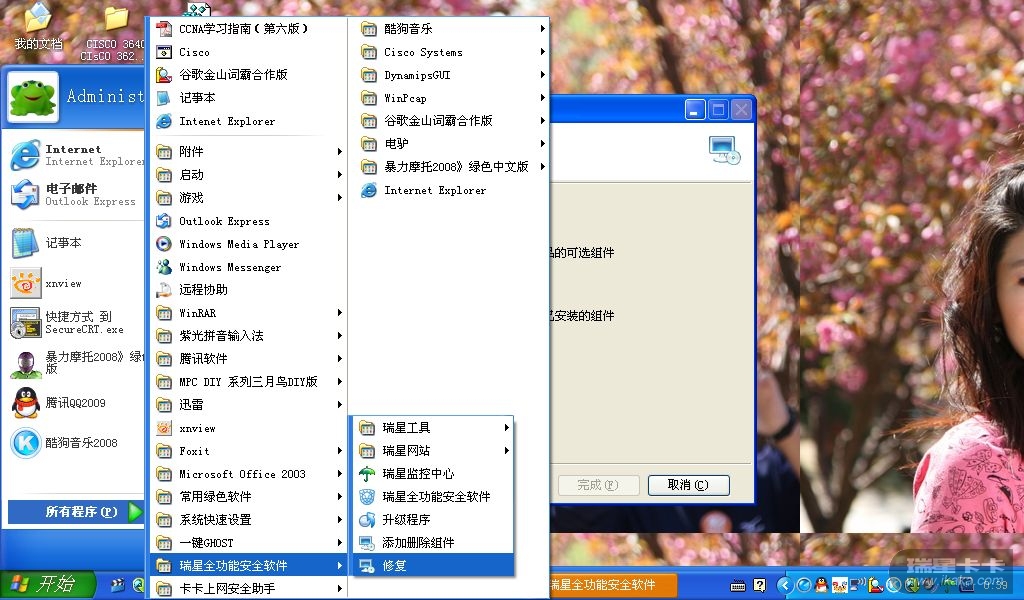This screenshot has width=1024, height=600.
Task: Expand the 启动 folder submenu
Action: click(x=248, y=175)
